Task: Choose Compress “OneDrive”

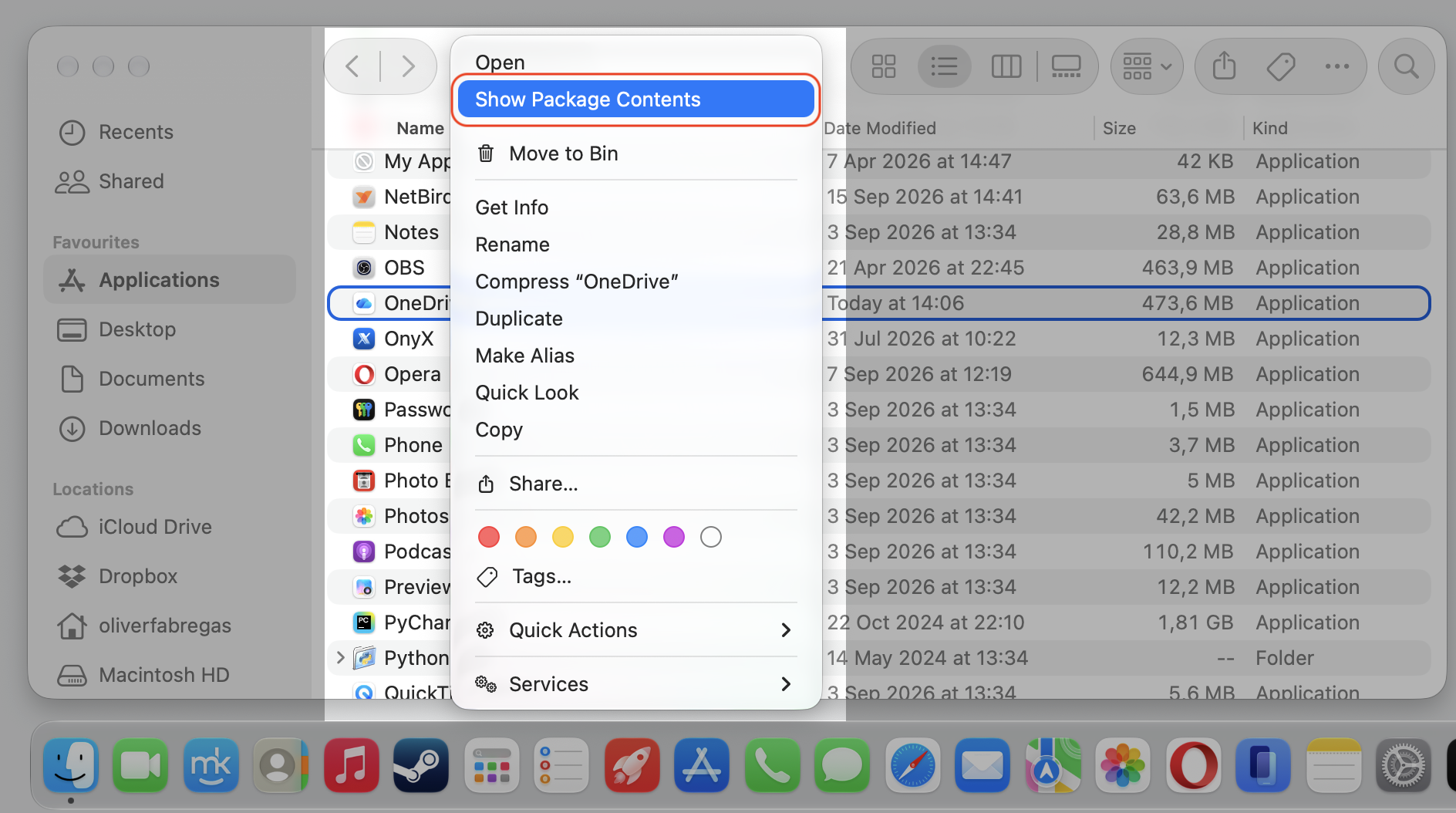Action: click(x=636, y=282)
